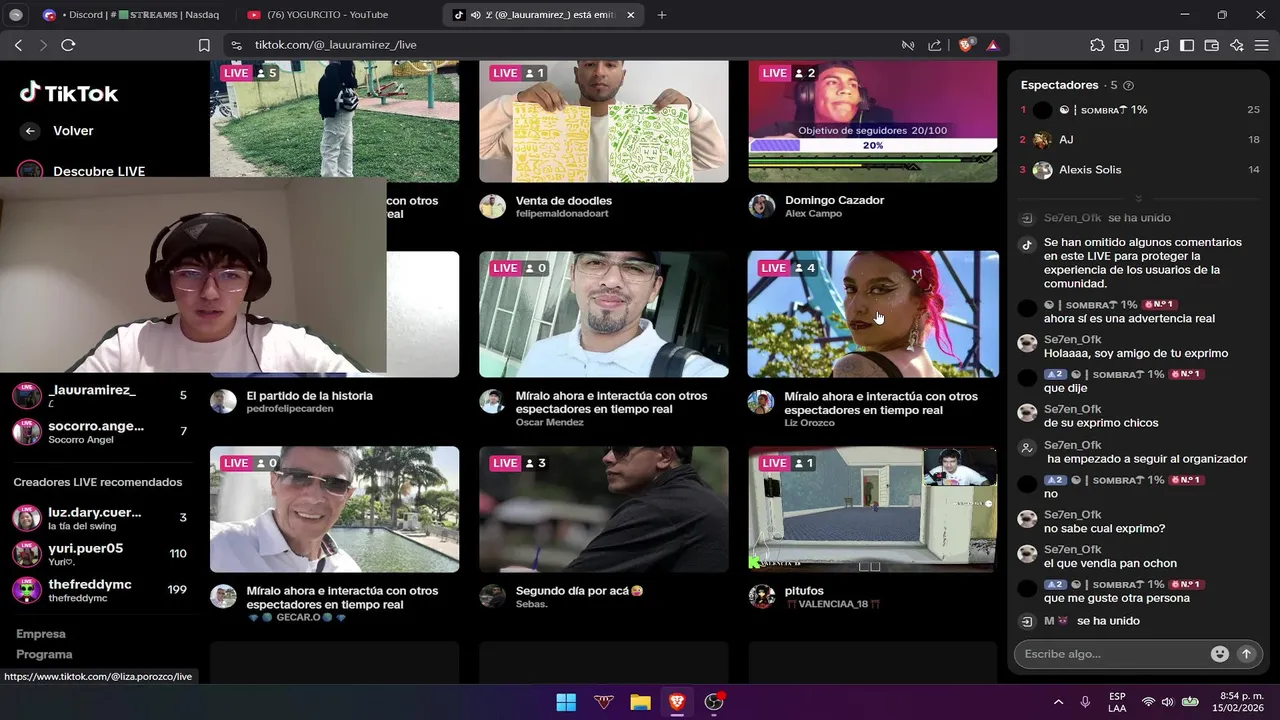Open the Venta de doodles live thumbnail
1280x720 pixels.
[x=604, y=121]
